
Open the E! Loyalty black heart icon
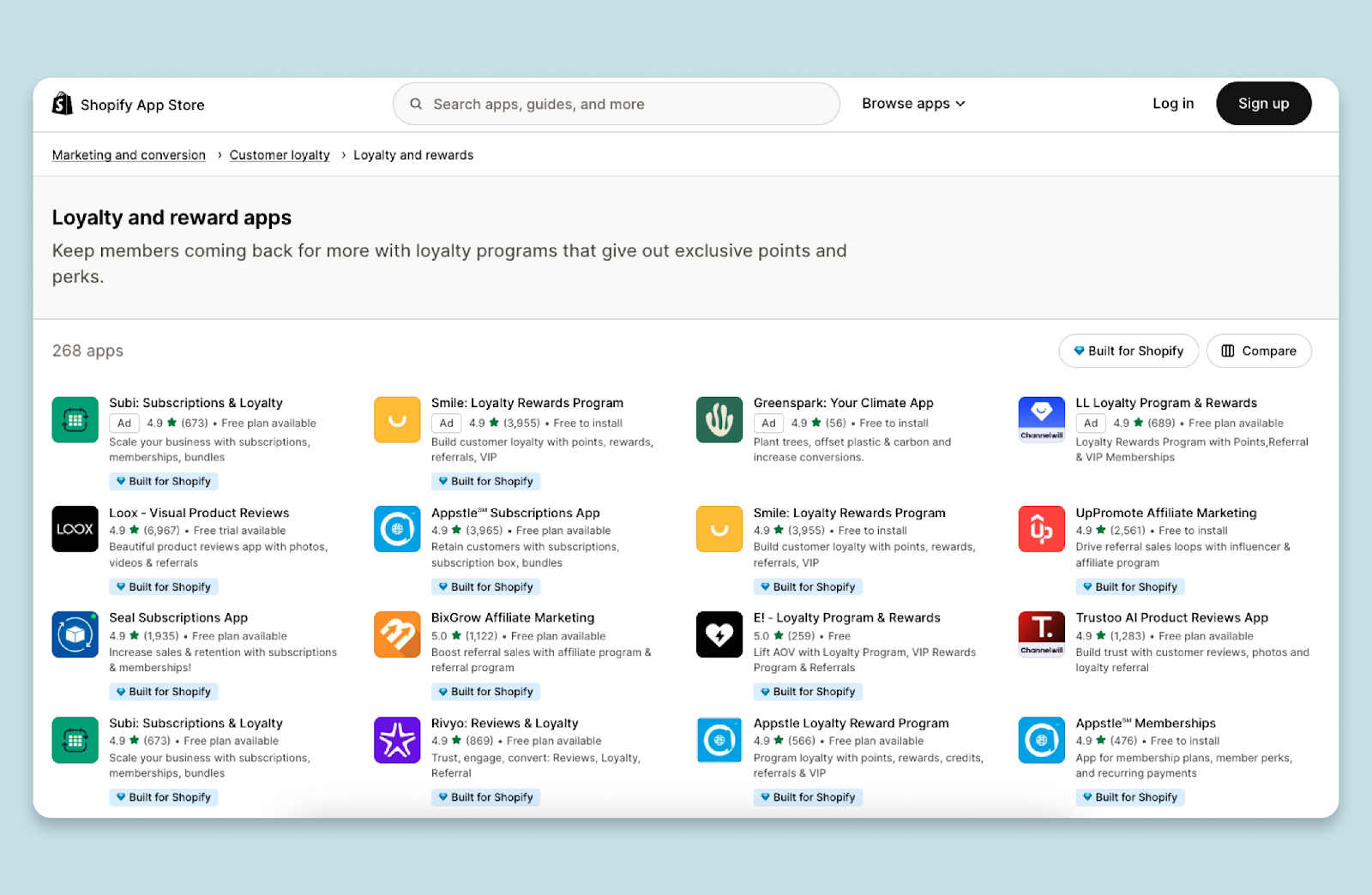coord(719,634)
